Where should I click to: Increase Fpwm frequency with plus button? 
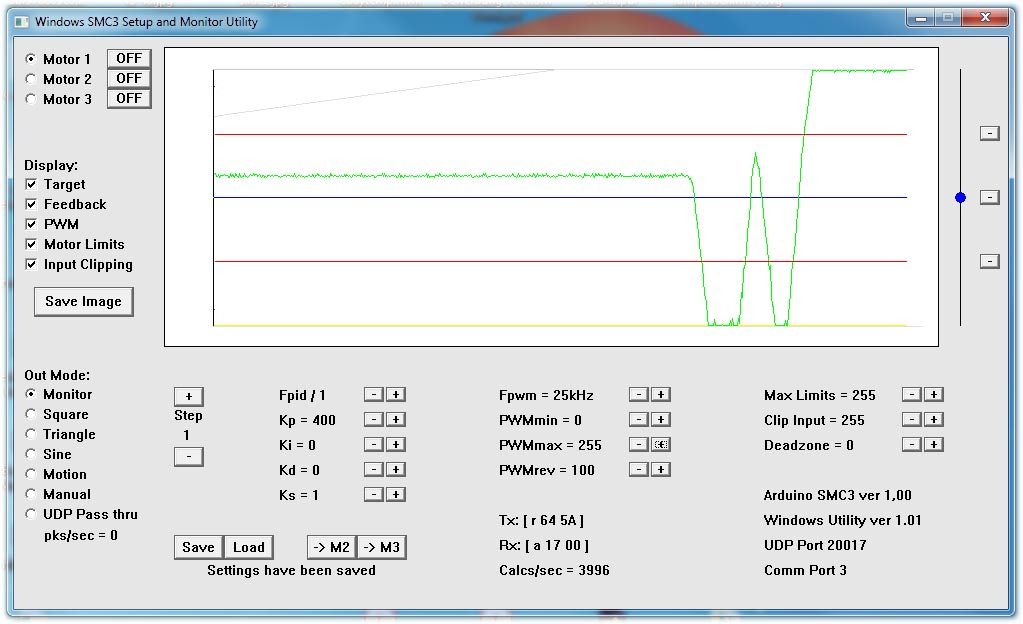661,395
